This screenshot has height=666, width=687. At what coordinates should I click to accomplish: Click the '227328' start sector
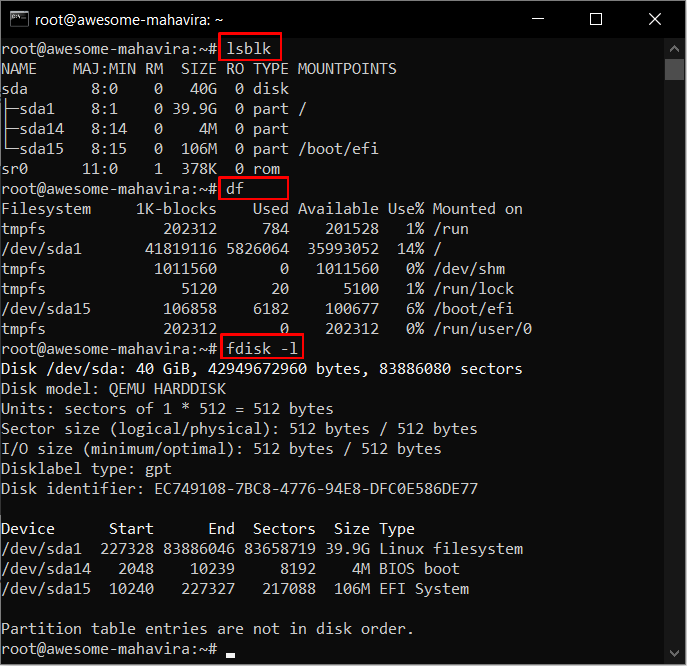point(127,549)
